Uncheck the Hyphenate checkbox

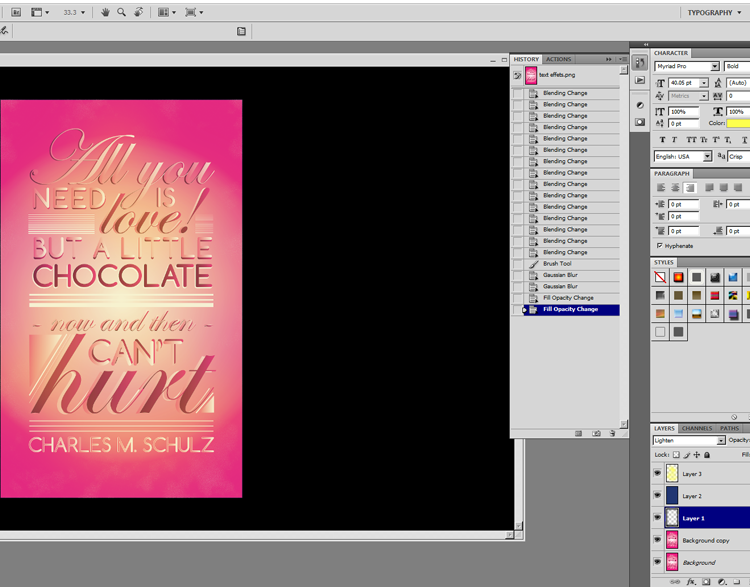[660, 245]
